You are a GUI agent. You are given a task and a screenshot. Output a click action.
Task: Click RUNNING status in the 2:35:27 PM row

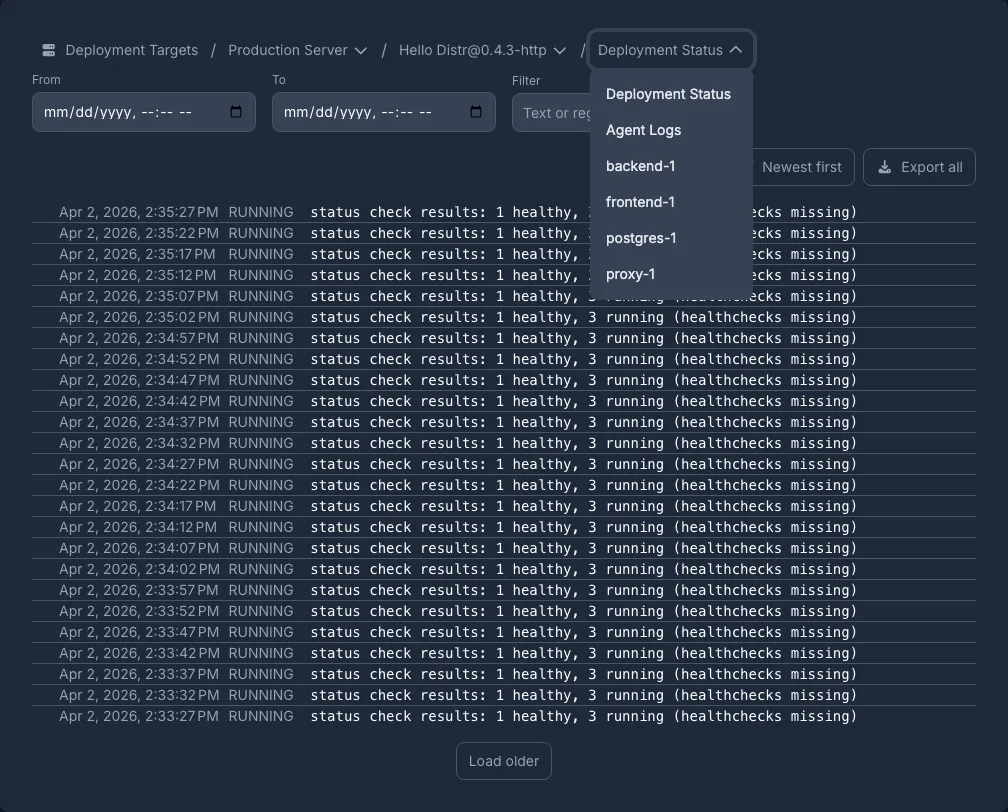pyautogui.click(x=261, y=212)
